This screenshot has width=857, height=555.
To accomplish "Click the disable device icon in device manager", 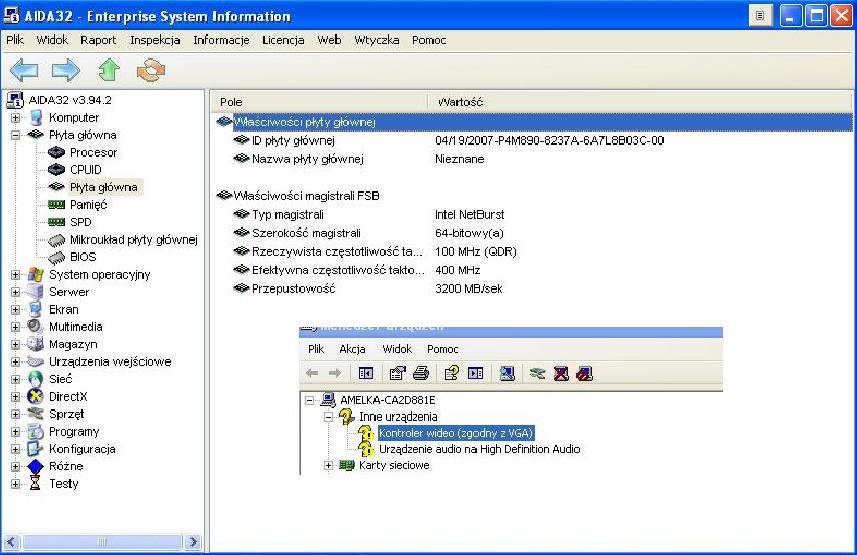I will pyautogui.click(x=584, y=373).
